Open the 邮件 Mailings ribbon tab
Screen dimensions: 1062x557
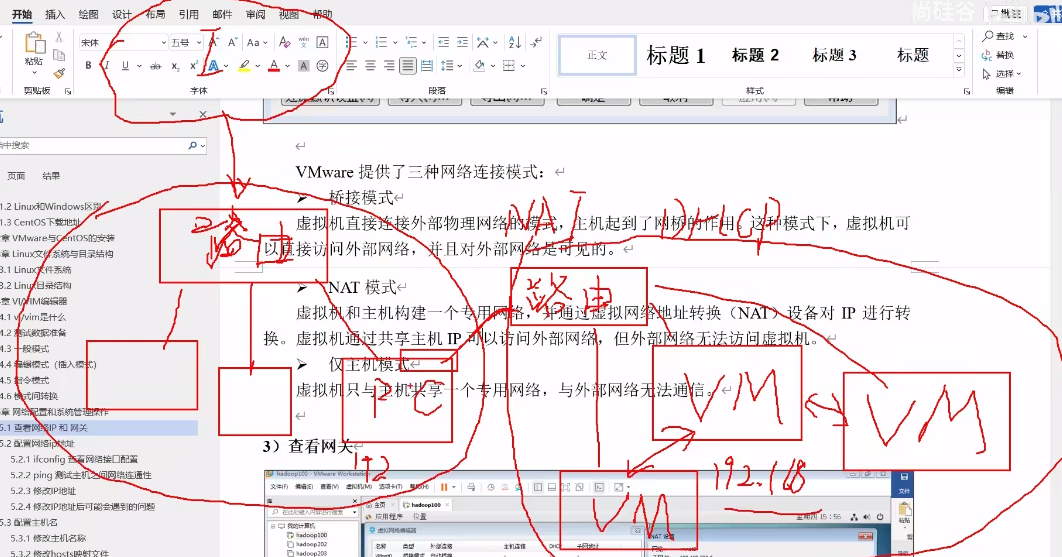[221, 14]
